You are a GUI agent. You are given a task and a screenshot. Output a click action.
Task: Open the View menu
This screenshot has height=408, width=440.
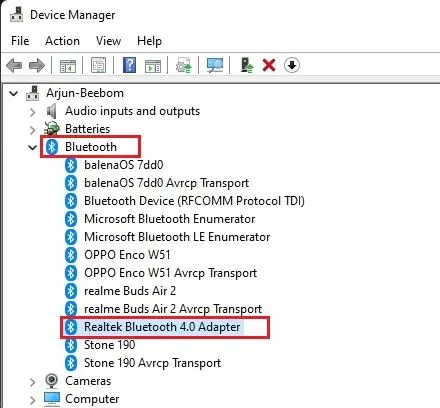(108, 41)
